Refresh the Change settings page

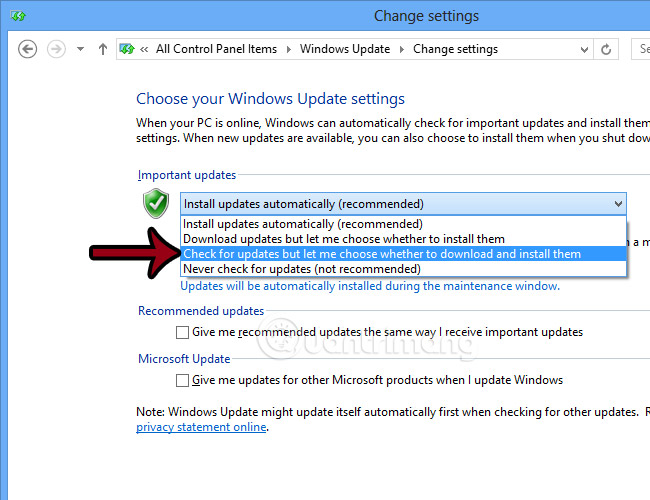(x=606, y=49)
